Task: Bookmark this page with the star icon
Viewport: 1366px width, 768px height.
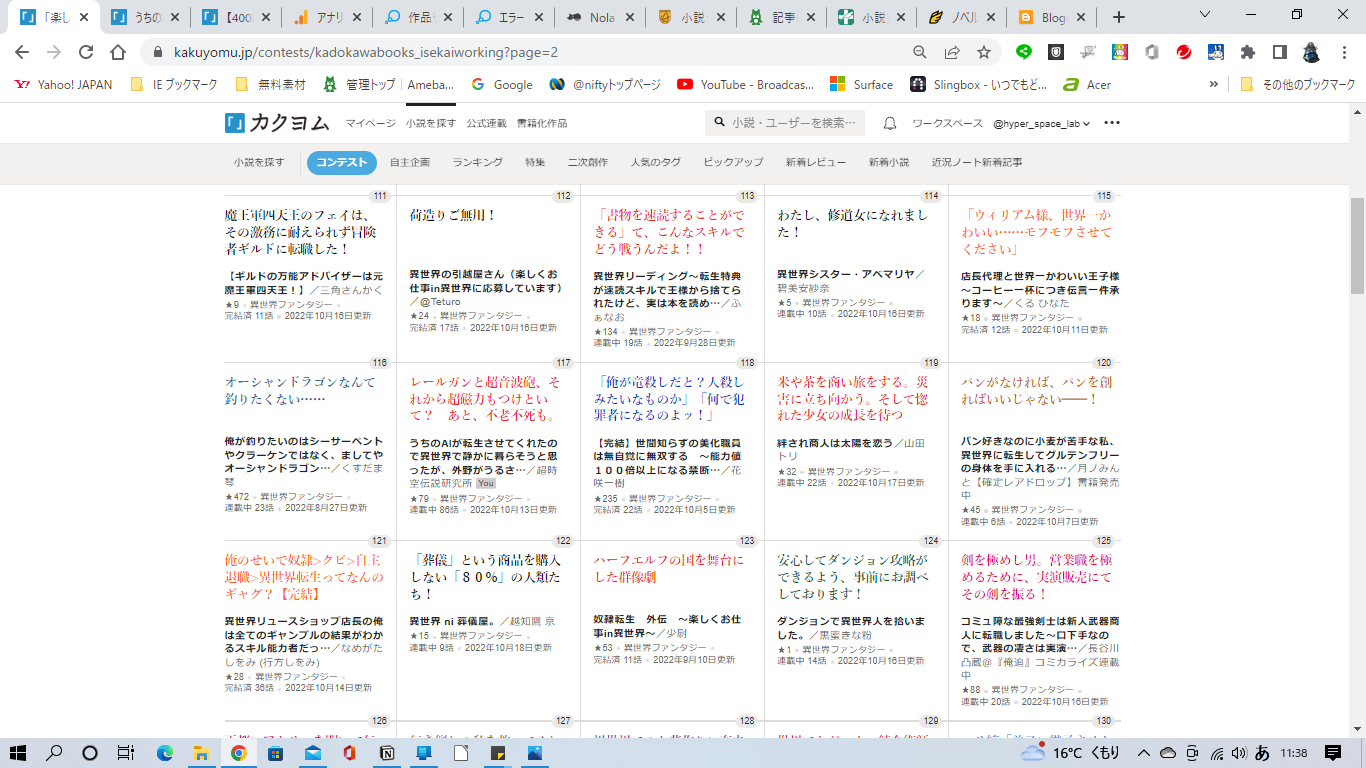Action: pyautogui.click(x=984, y=52)
